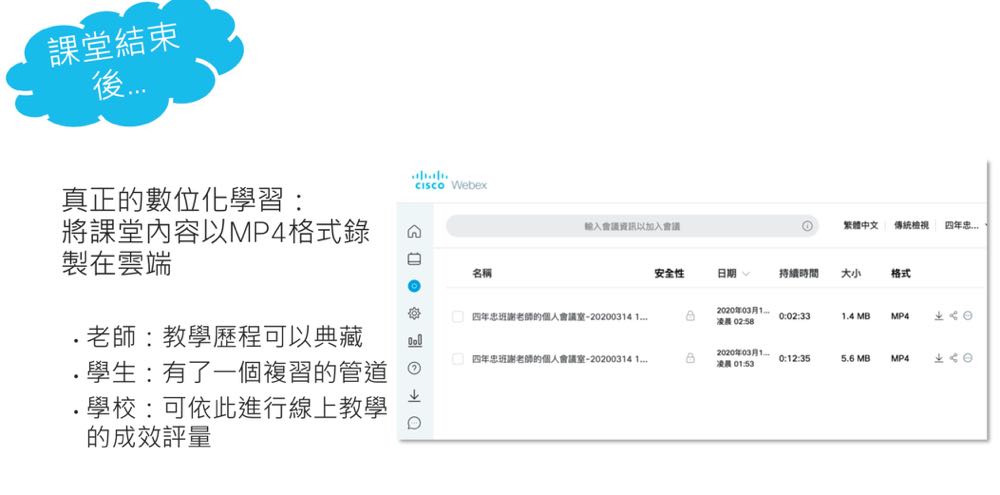Click the bullet 老師：教學歷程可以典藏

(224, 337)
